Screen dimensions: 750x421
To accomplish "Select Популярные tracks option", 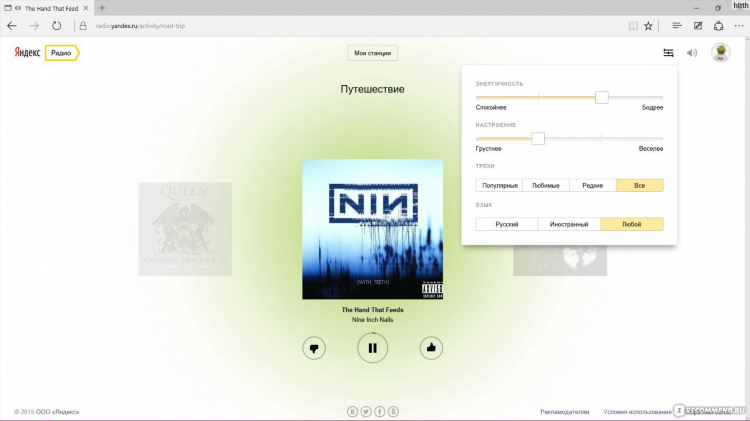I will click(499, 186).
